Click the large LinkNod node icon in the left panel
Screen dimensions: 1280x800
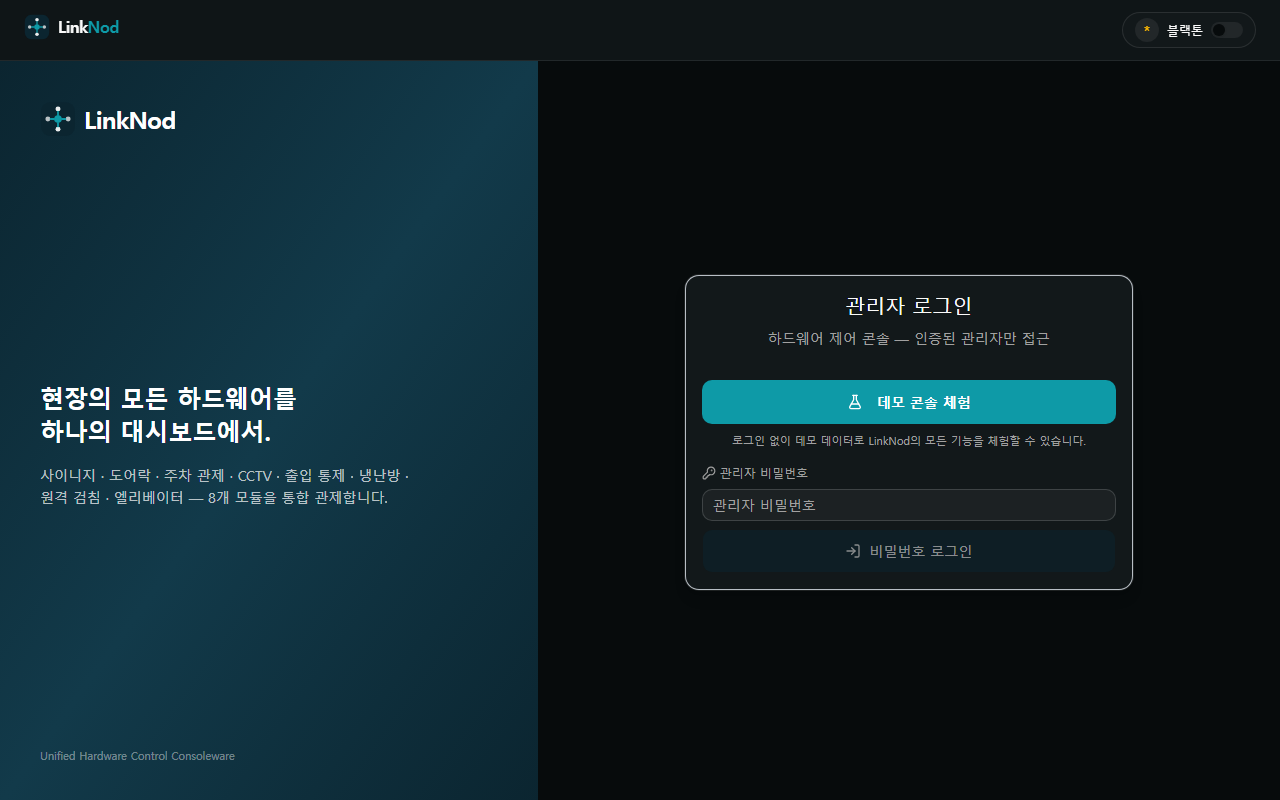click(58, 120)
